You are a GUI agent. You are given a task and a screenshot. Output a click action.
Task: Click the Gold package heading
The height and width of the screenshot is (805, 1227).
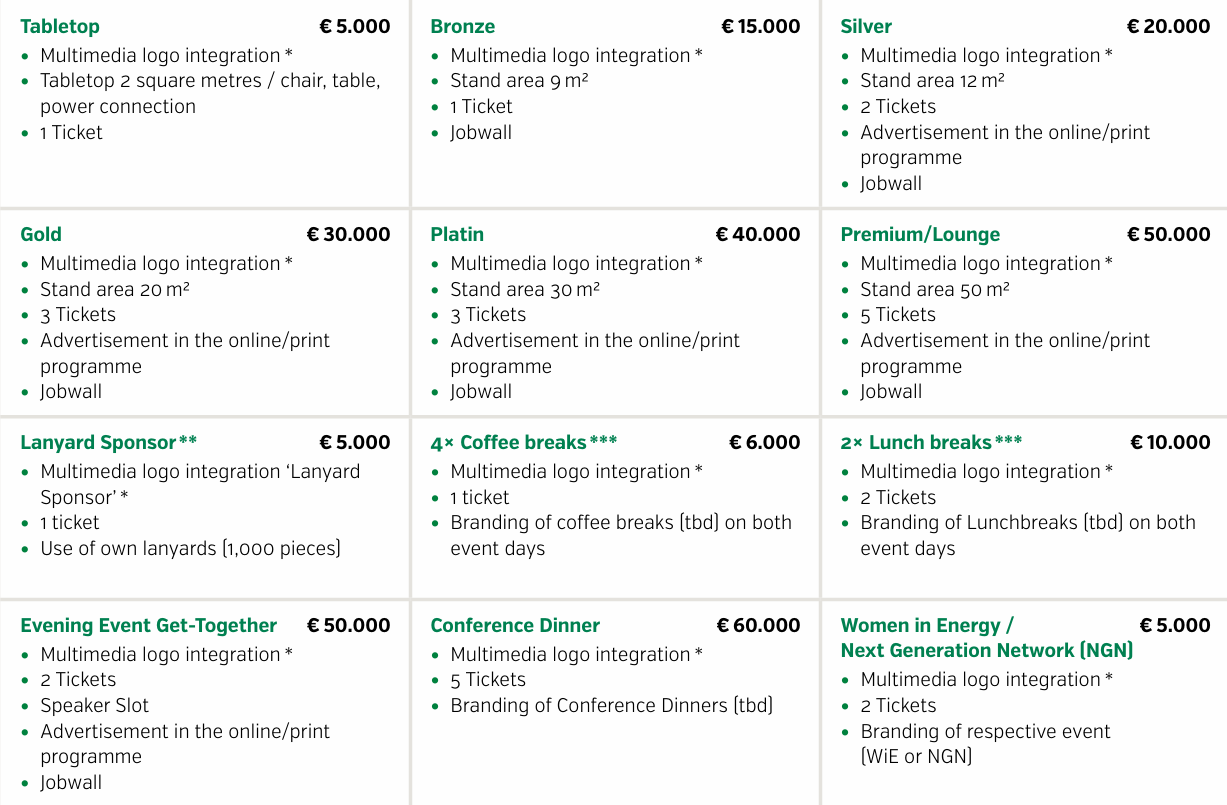coord(41,235)
